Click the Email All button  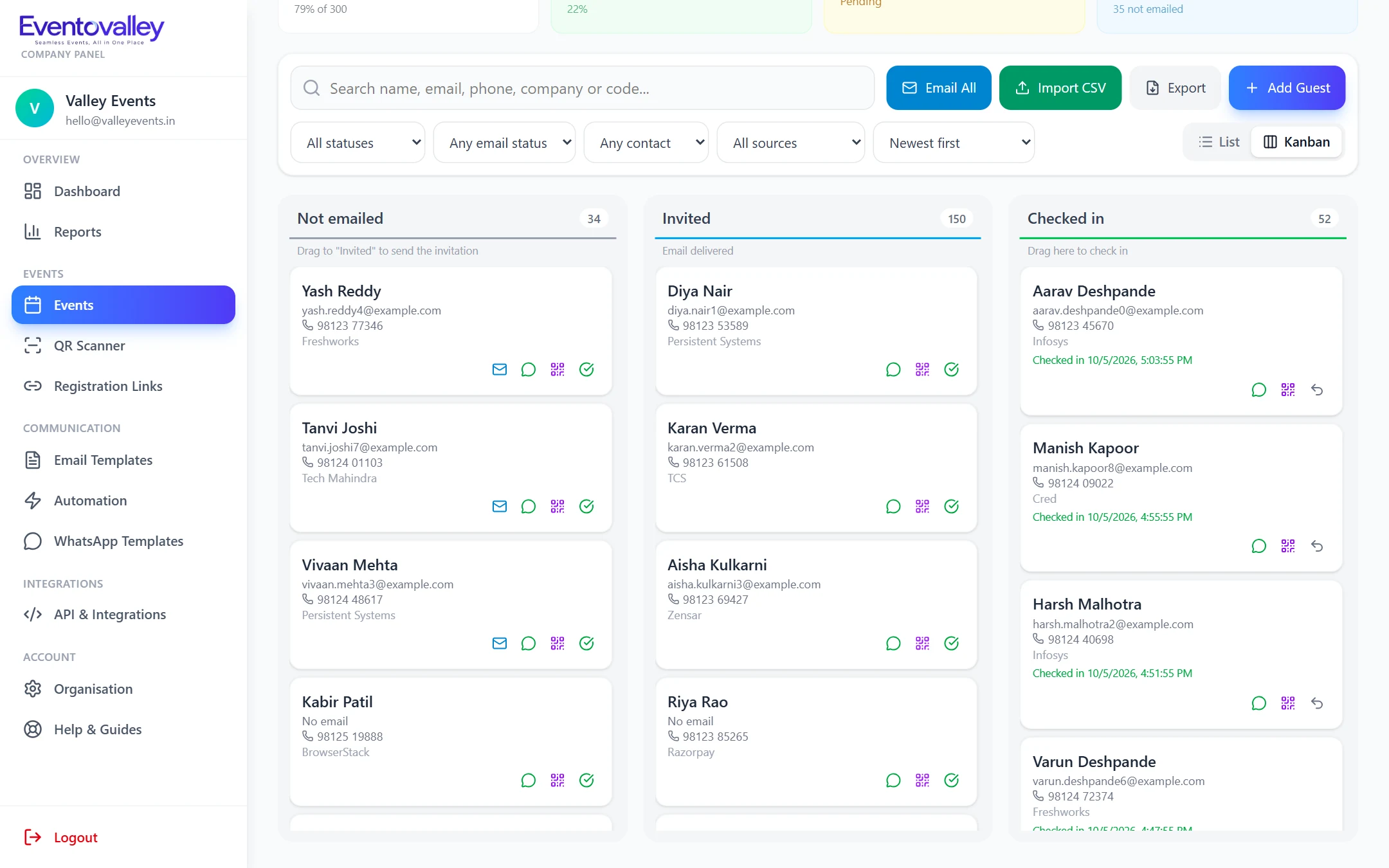coord(938,87)
